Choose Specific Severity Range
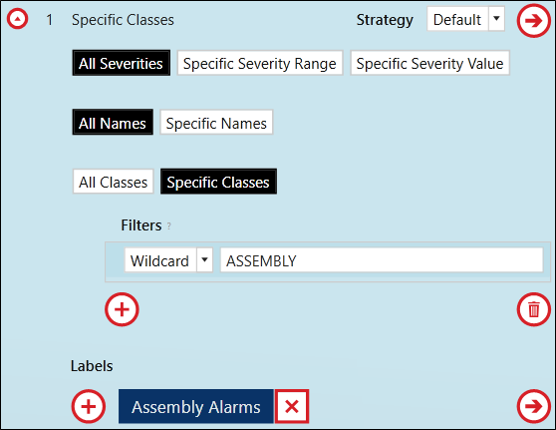556x430 pixels. [x=260, y=63]
